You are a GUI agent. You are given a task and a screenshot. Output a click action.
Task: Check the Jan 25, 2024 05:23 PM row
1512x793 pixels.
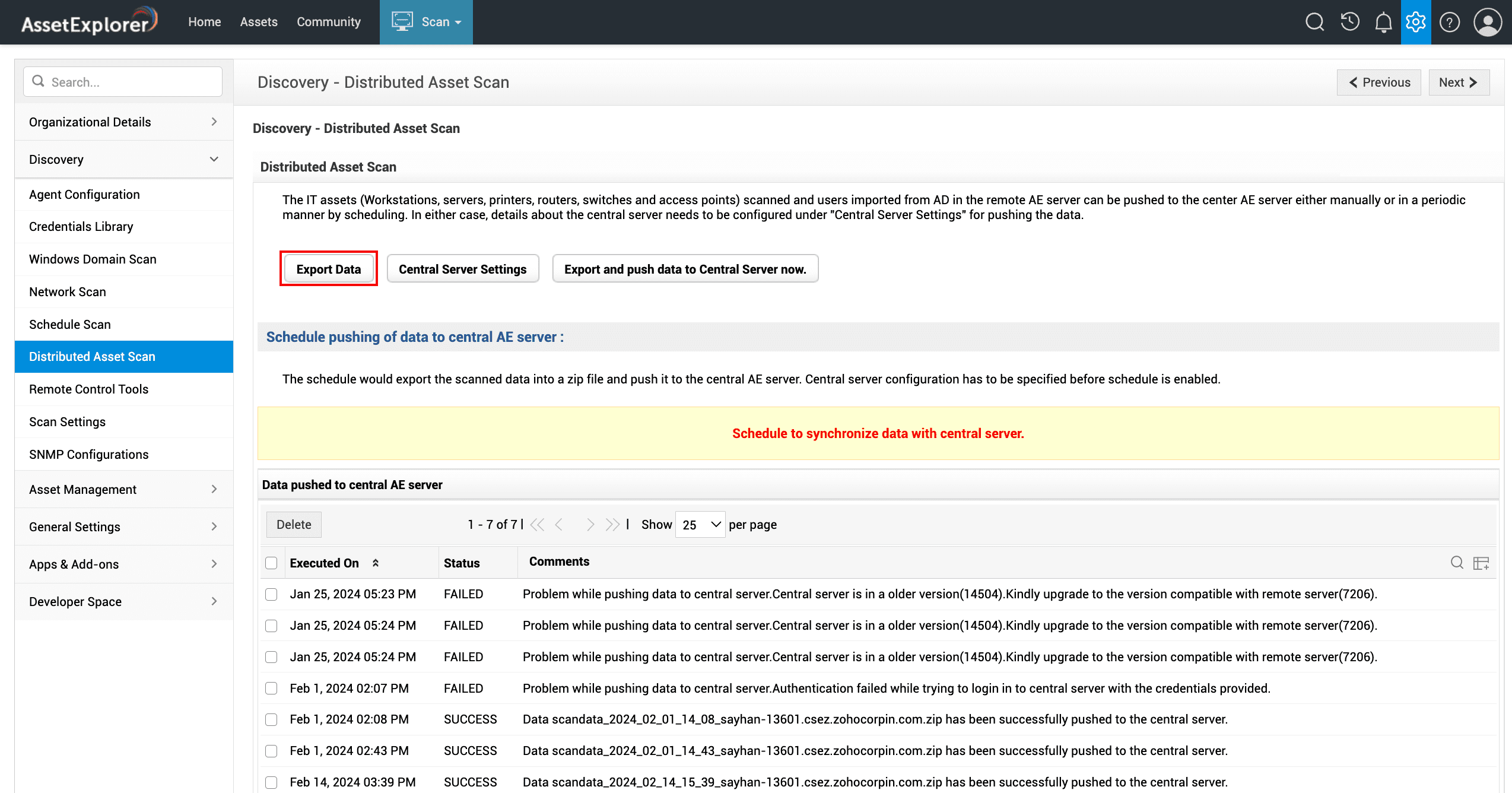tap(271, 594)
